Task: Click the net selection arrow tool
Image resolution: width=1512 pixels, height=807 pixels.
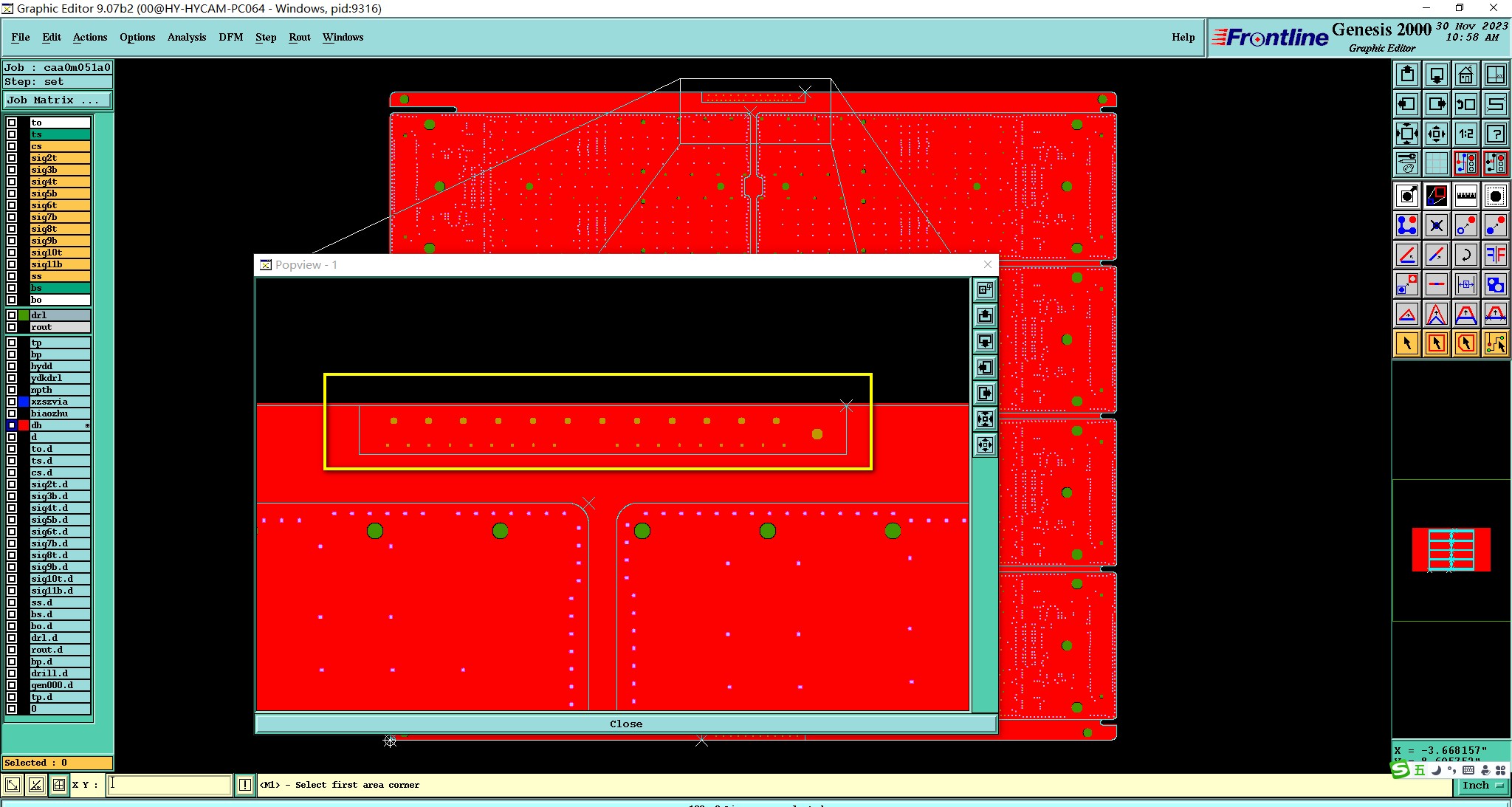Action: click(1495, 343)
